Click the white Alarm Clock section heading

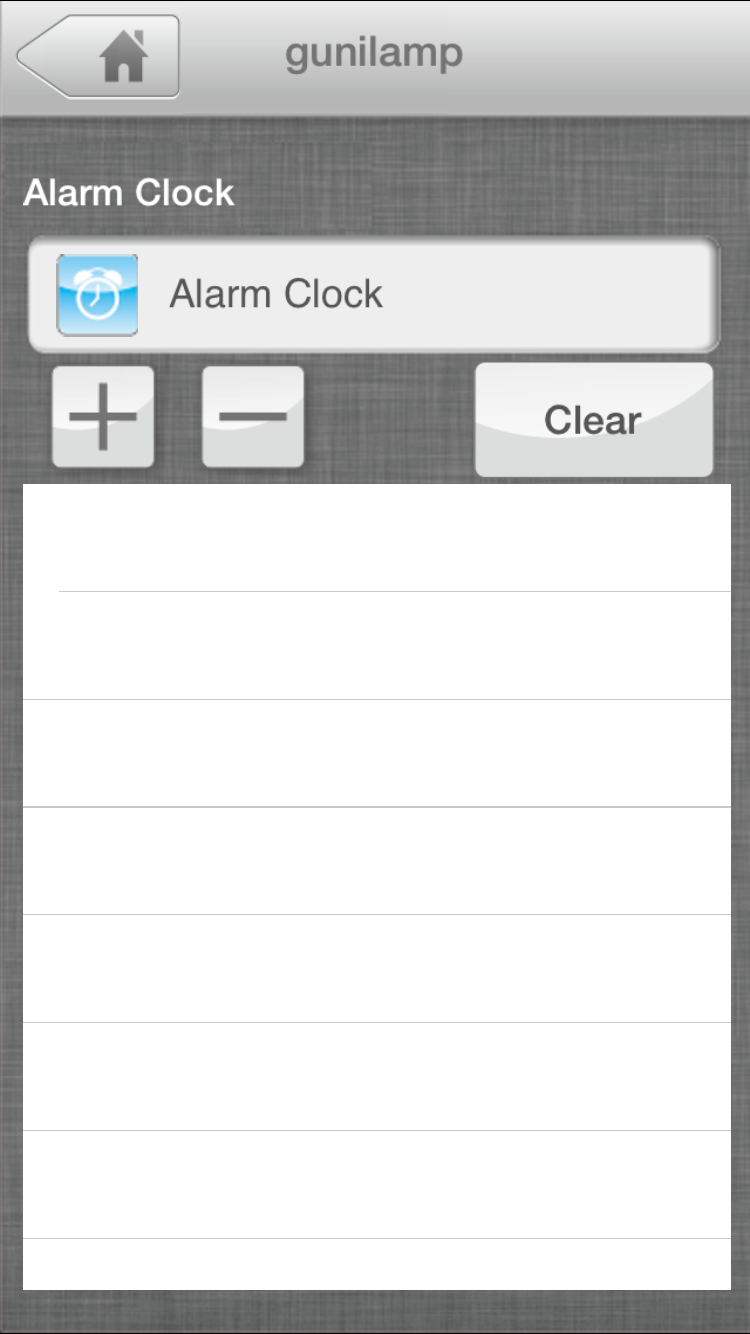(129, 192)
